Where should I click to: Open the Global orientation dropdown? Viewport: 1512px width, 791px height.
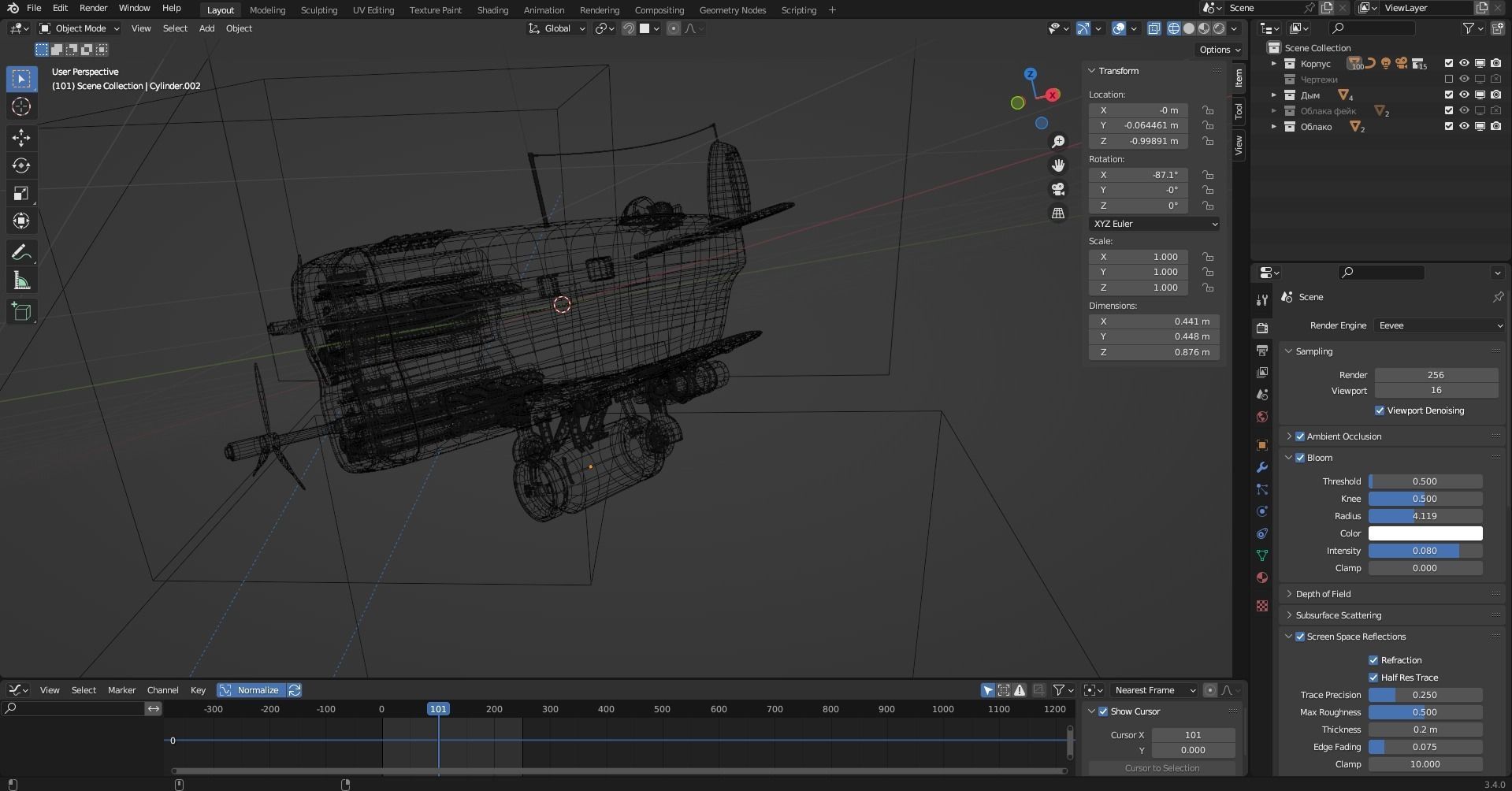point(557,28)
